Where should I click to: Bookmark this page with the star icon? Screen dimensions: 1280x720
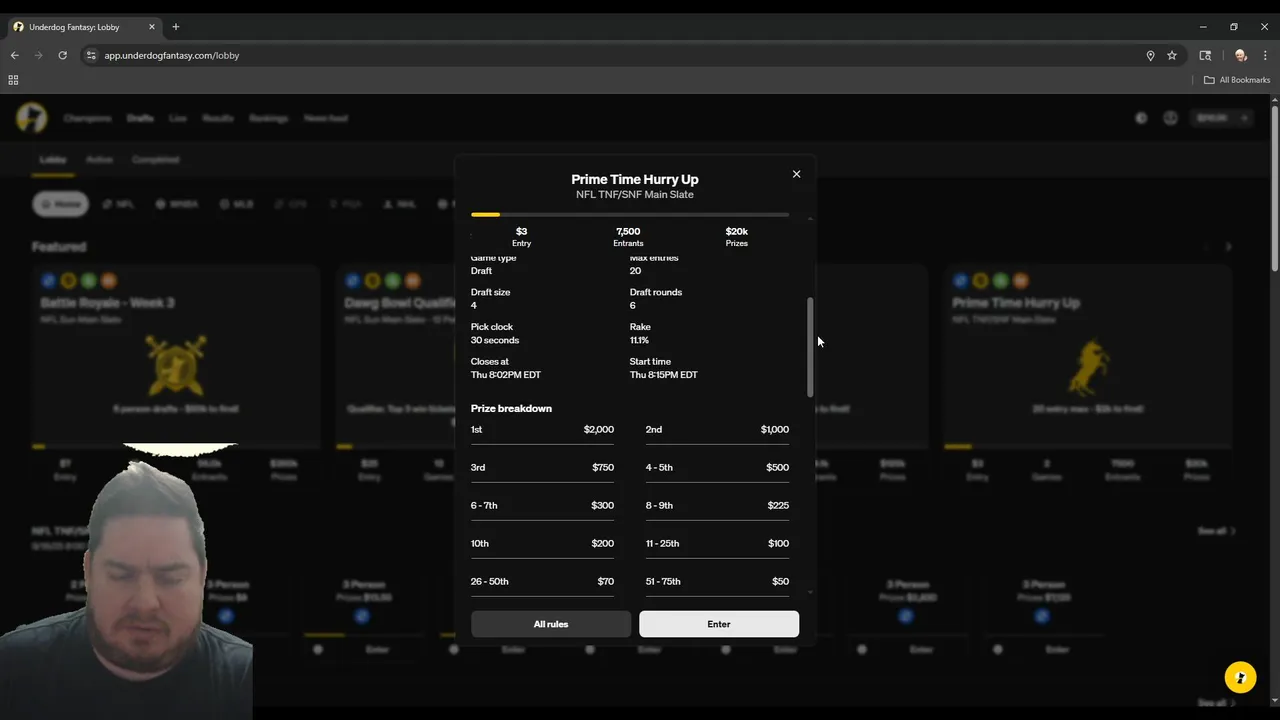pos(1172,55)
